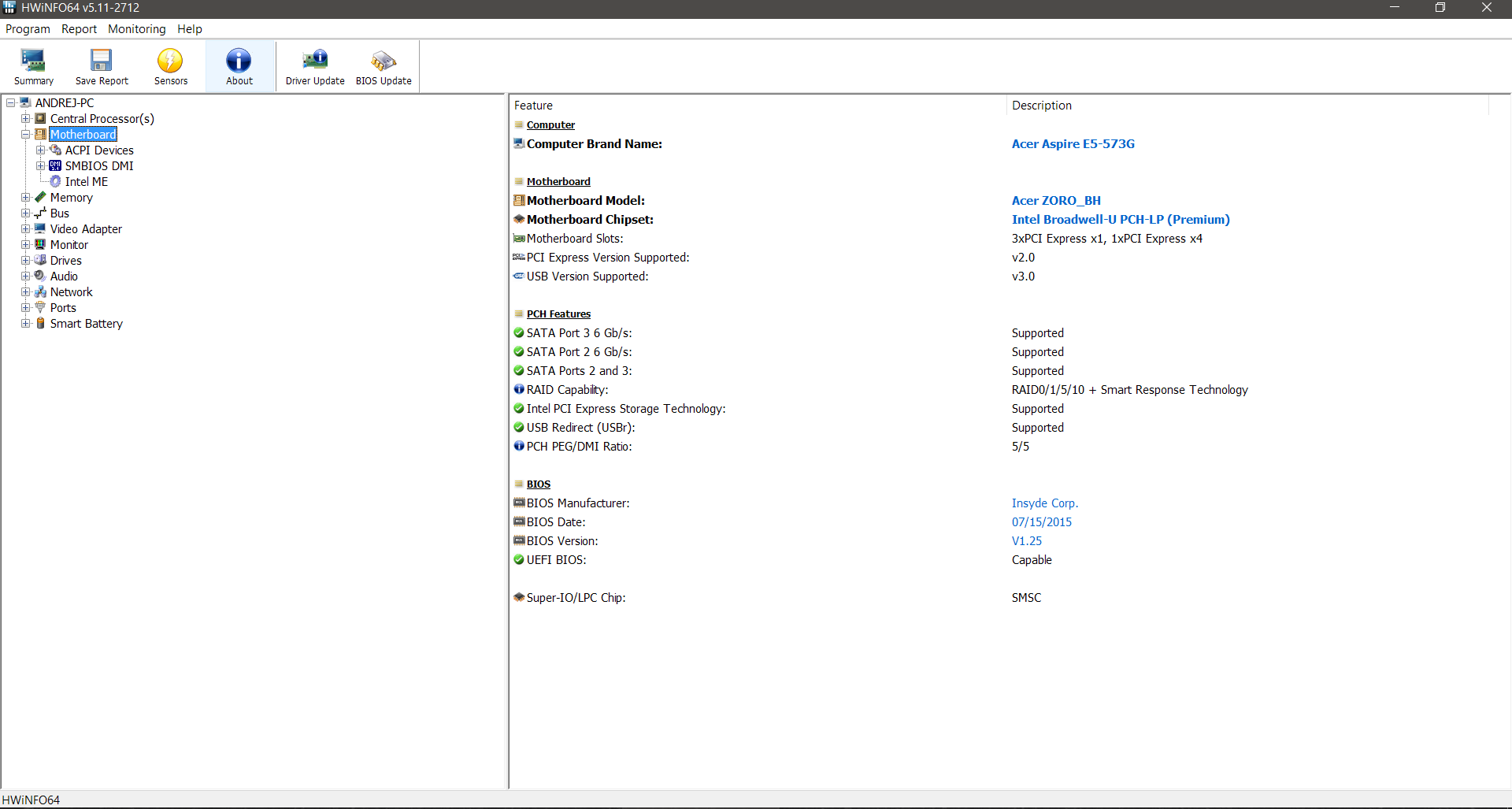Click the Smart Battery icon

click(x=40, y=323)
